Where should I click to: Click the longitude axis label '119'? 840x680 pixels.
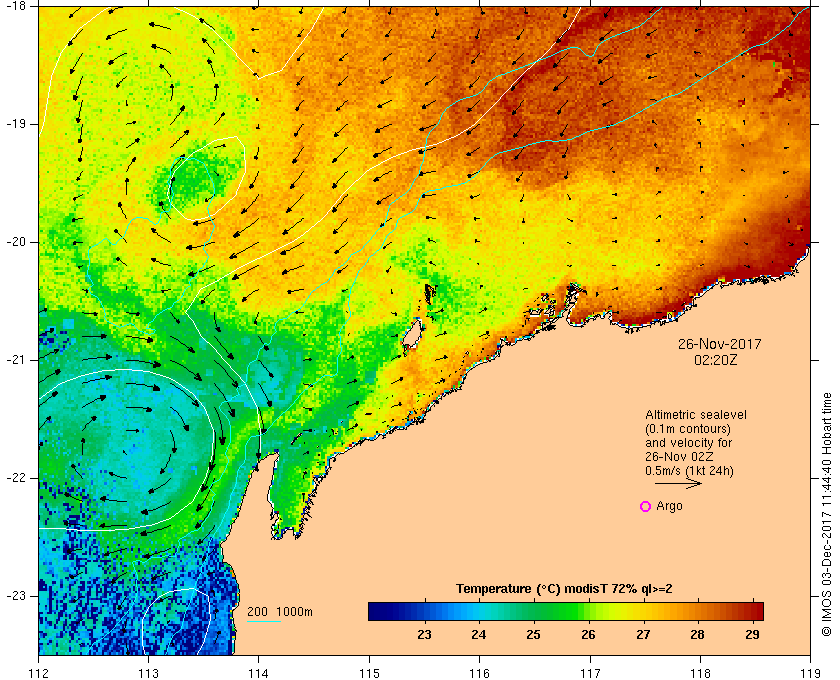coord(810,673)
